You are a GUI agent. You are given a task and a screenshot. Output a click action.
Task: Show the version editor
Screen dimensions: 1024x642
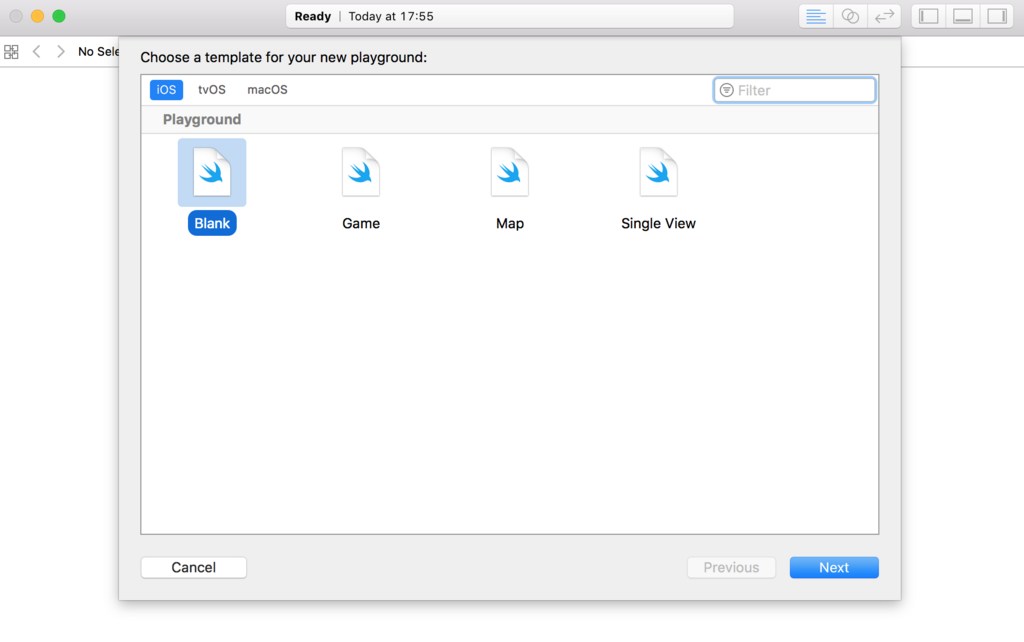click(884, 16)
